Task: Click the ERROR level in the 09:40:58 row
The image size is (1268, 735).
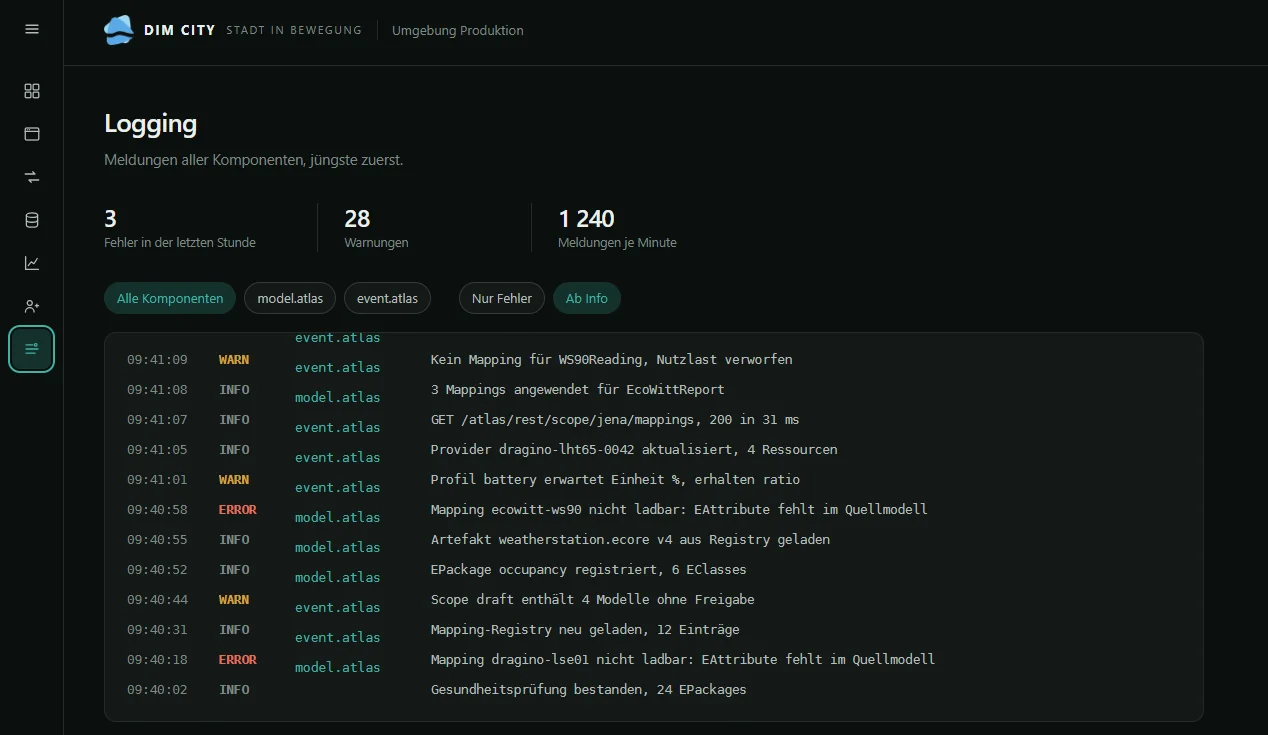Action: click(238, 509)
